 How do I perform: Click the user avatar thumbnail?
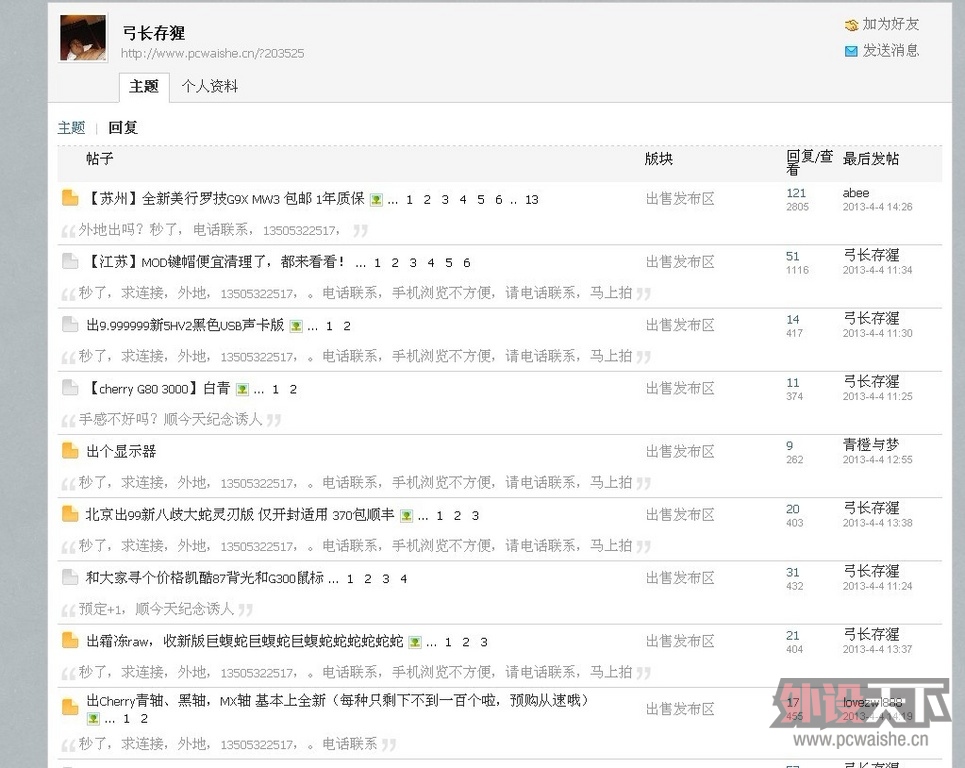pos(83,38)
